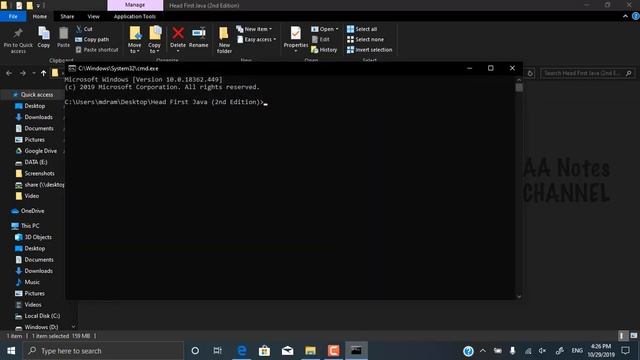Click the cmd.exe window vertical scrollbar

click(x=519, y=188)
